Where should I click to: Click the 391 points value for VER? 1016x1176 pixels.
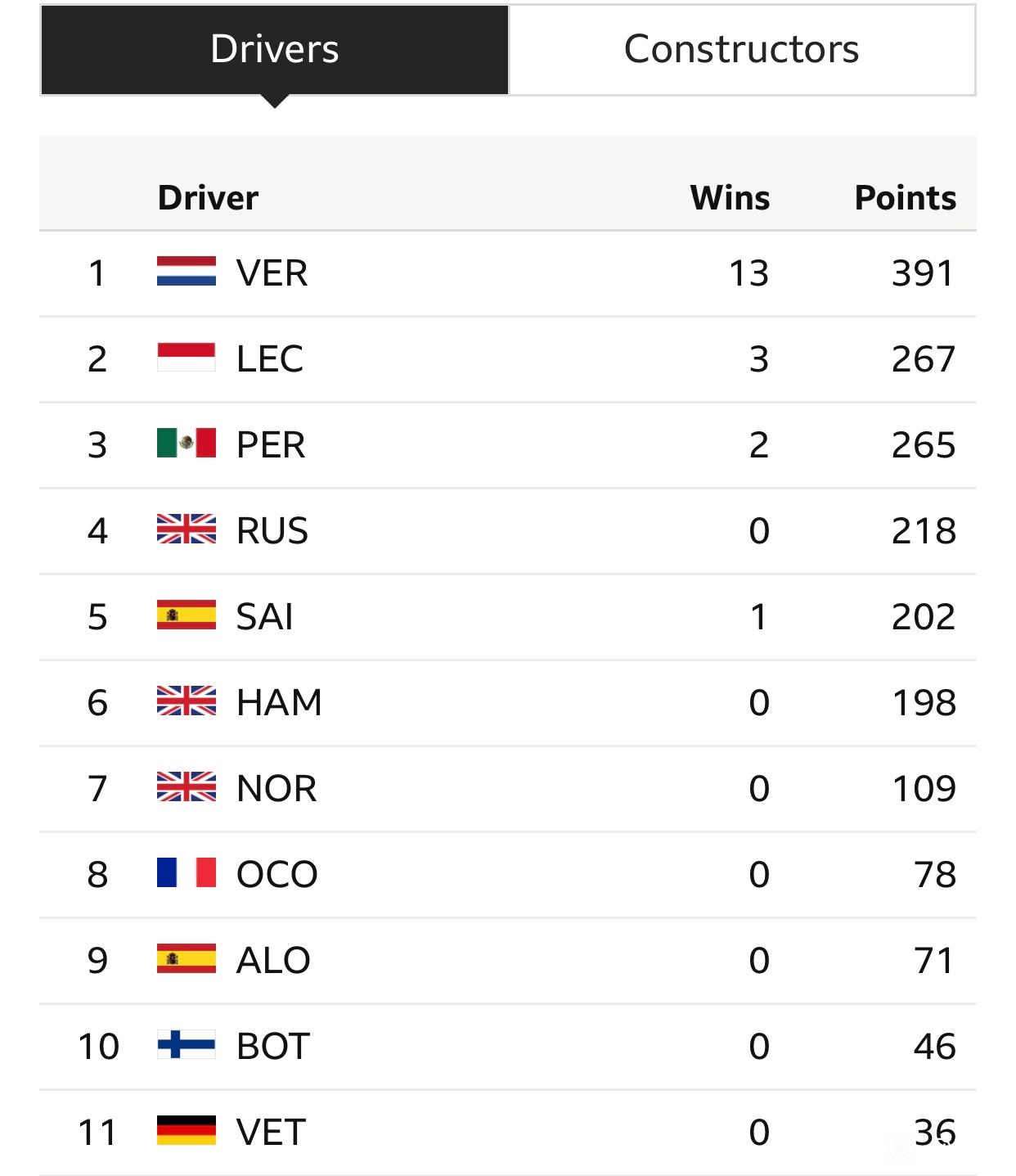924,273
